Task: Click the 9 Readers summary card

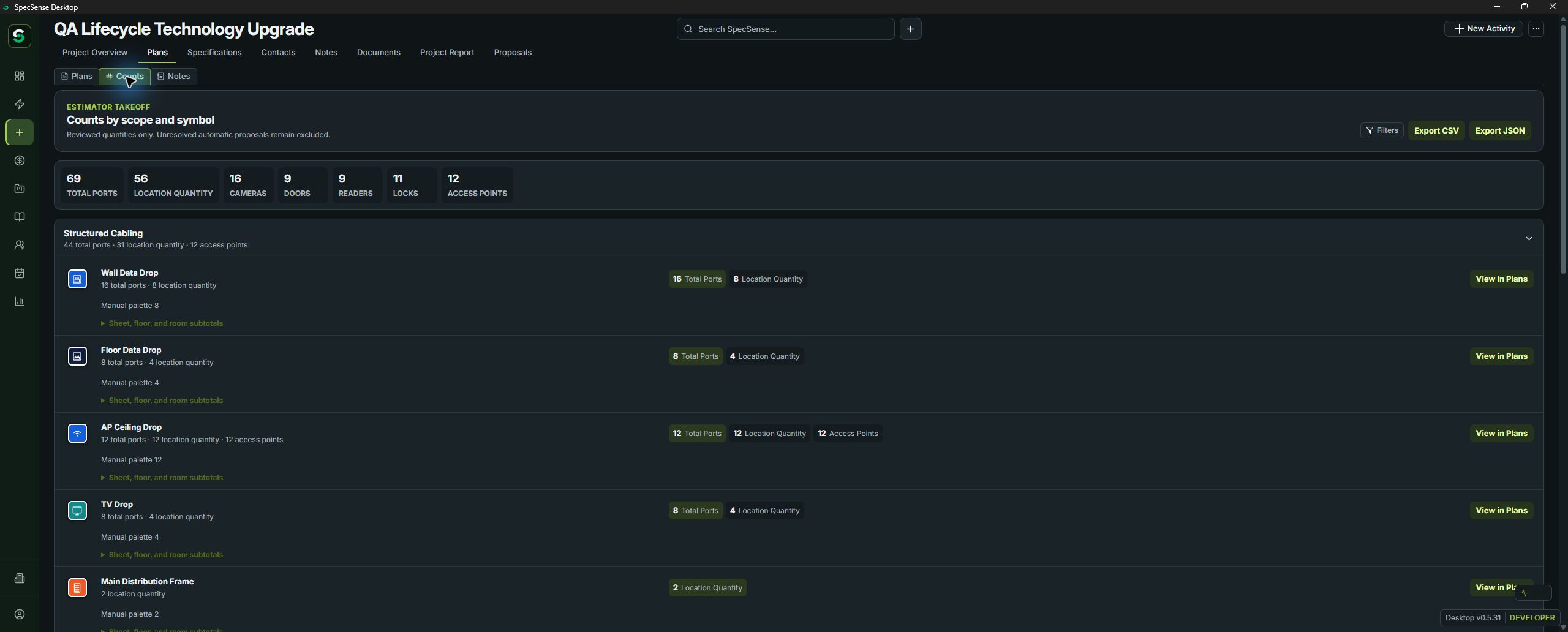Action: (x=357, y=186)
